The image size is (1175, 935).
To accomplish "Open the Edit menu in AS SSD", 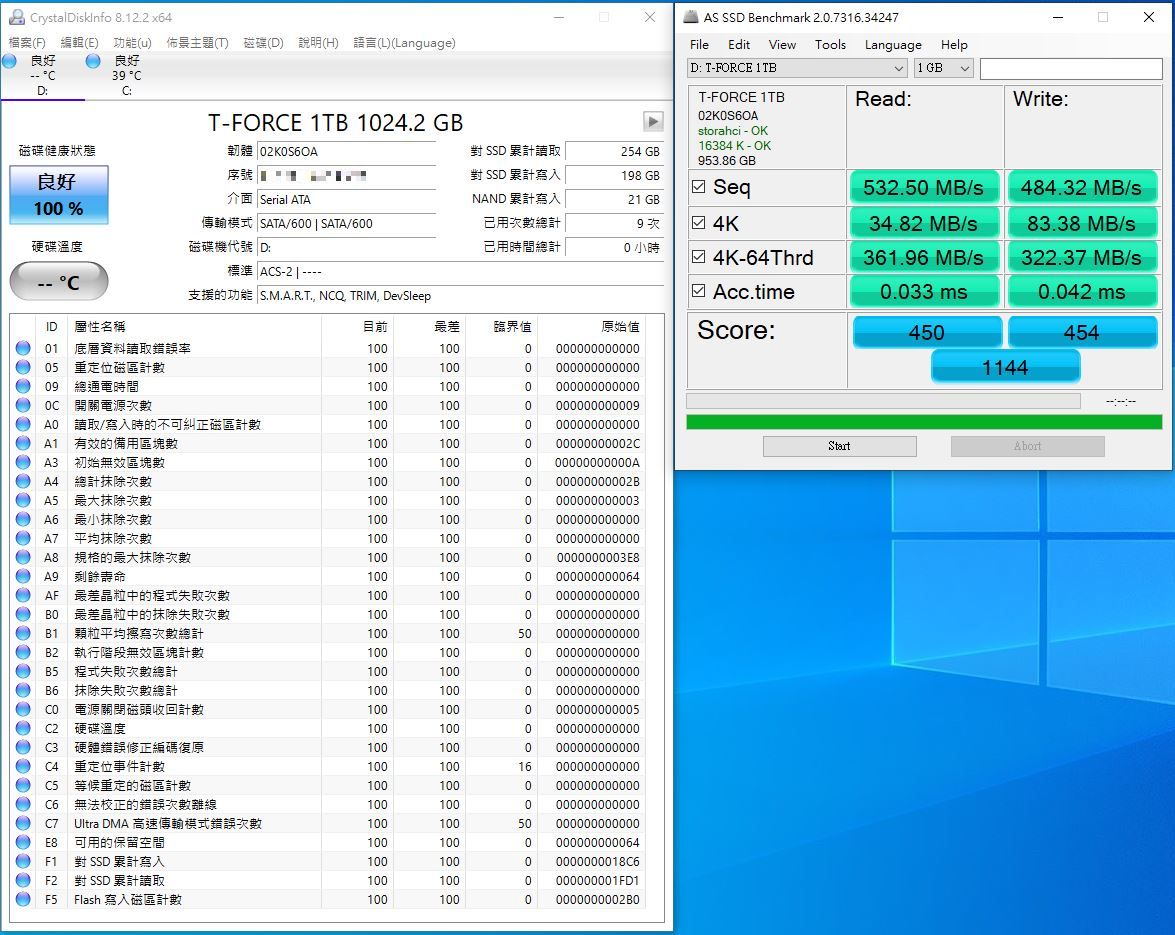I will point(739,45).
